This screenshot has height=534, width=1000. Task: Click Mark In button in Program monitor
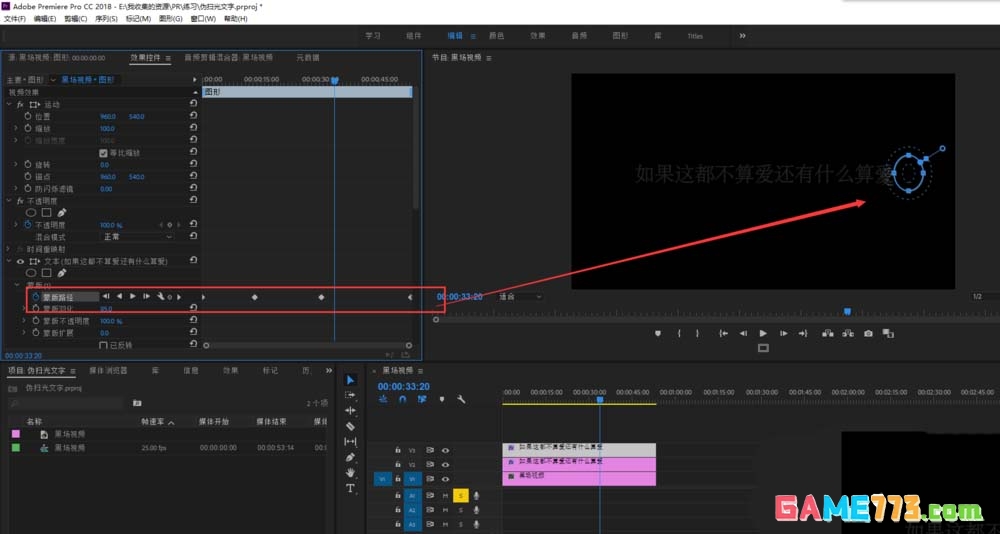679,333
